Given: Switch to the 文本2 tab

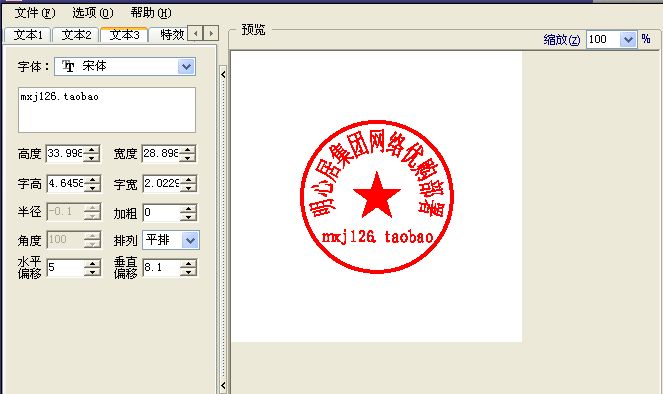Looking at the screenshot, I should 76,35.
